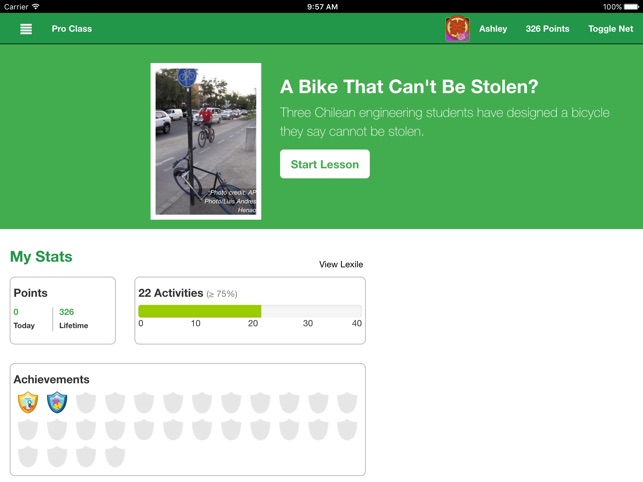The width and height of the screenshot is (643, 482).
Task: Click the lesson title about the bike
Action: [410, 87]
